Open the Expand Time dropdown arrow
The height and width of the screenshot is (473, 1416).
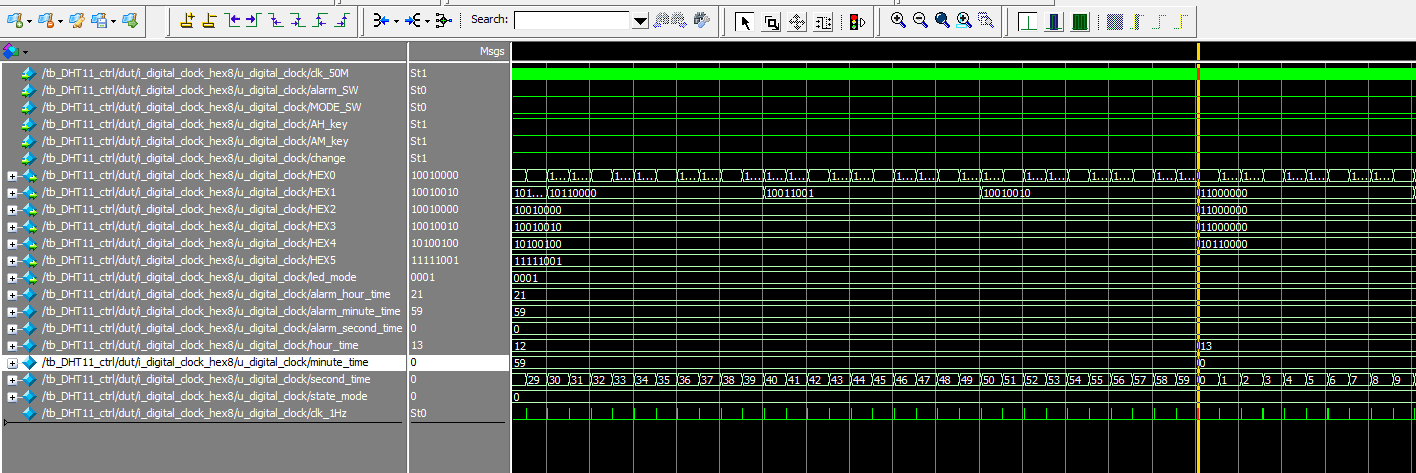tap(396, 21)
